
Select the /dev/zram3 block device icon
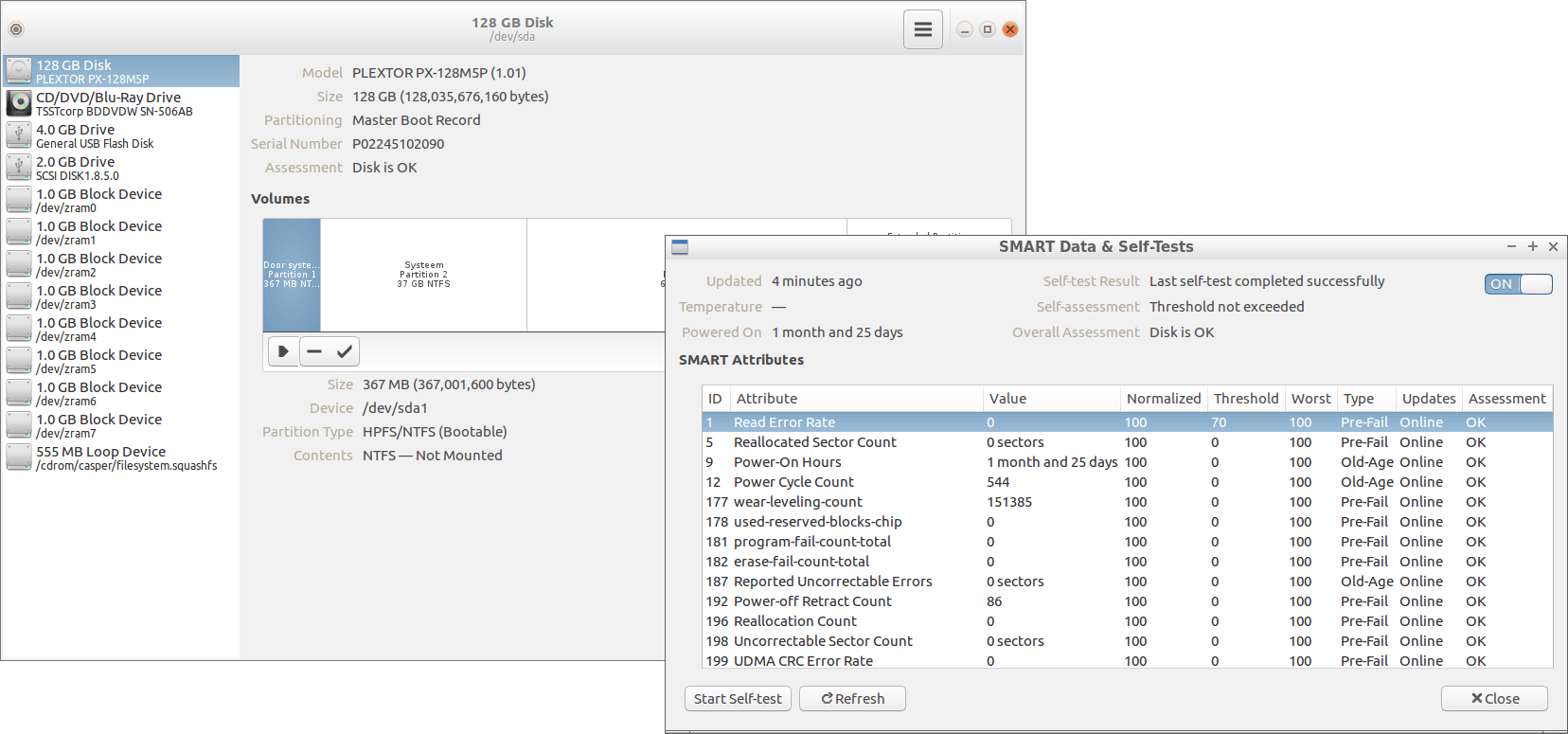point(19,296)
